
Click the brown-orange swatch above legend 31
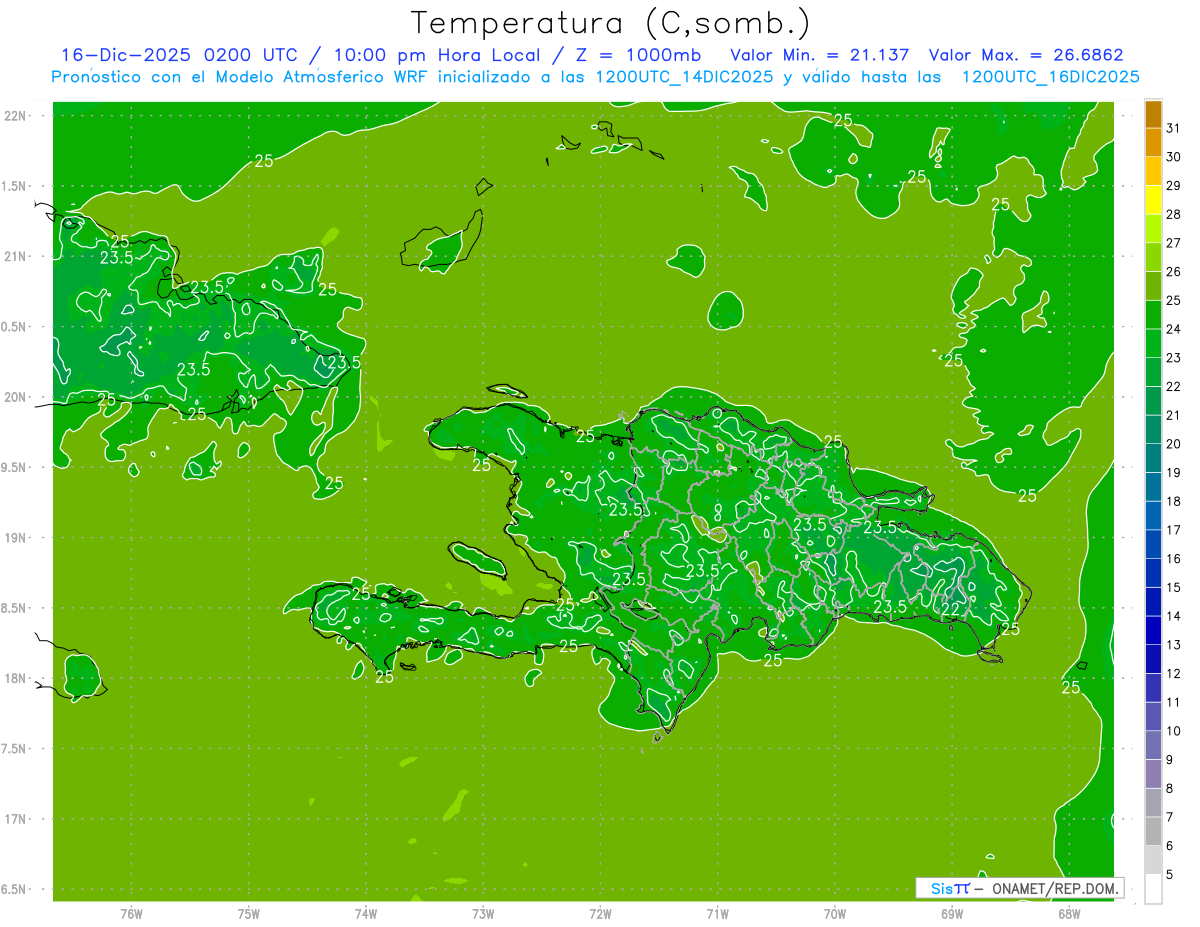[x=1153, y=114]
